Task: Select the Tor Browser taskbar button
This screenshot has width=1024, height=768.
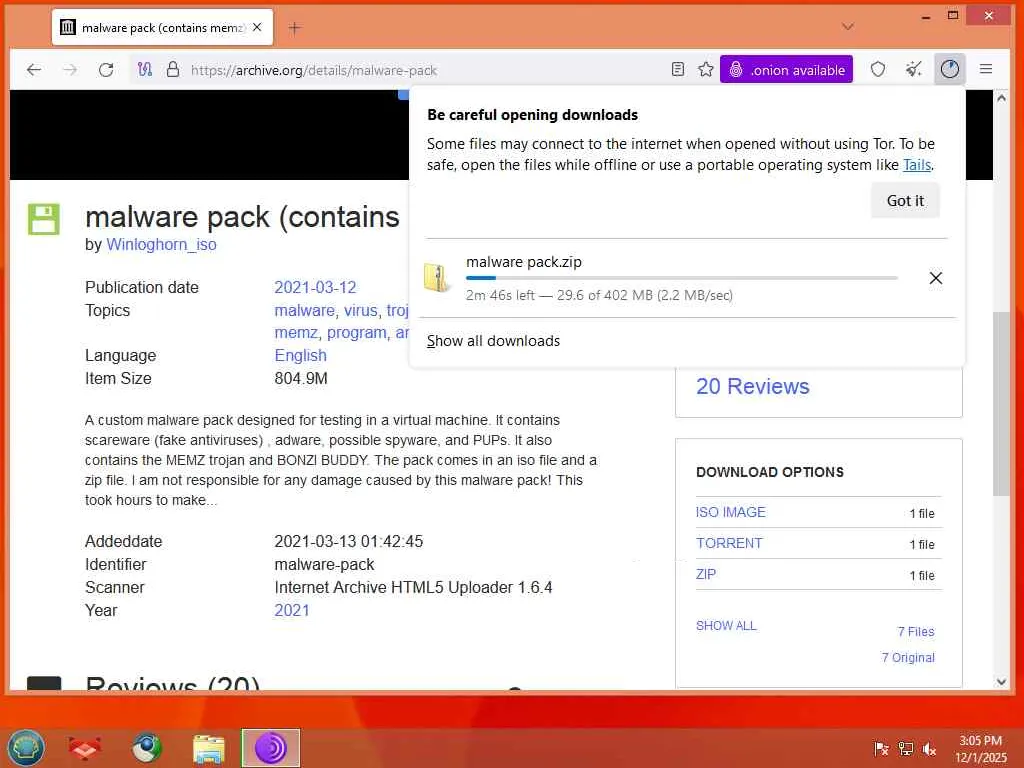Action: pos(271,748)
